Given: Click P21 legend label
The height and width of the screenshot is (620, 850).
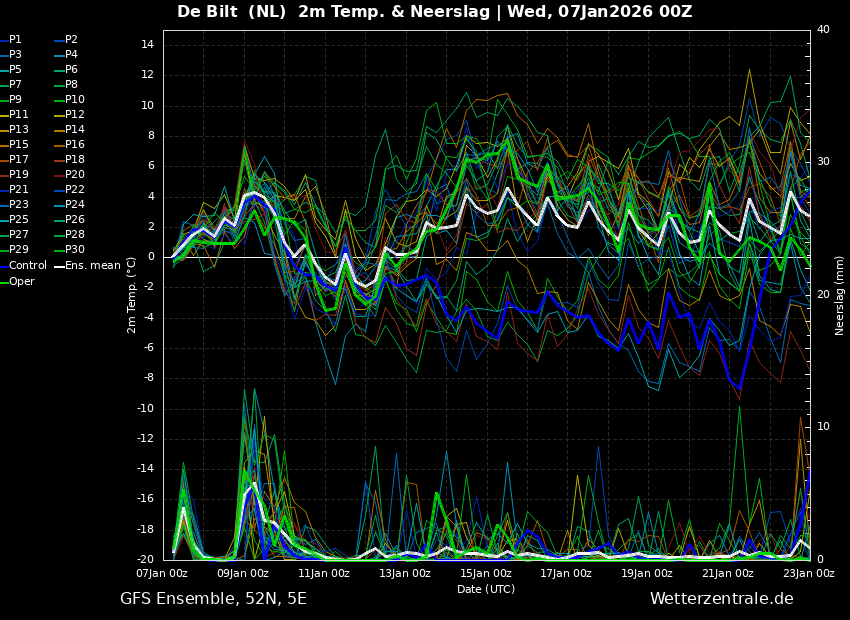Looking at the screenshot, I should click(14, 190).
